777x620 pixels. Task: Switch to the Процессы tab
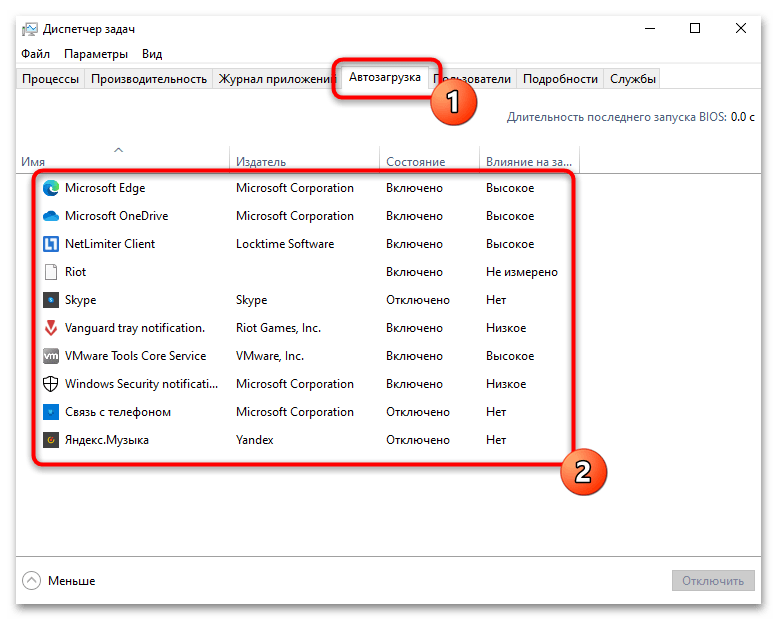(x=50, y=79)
